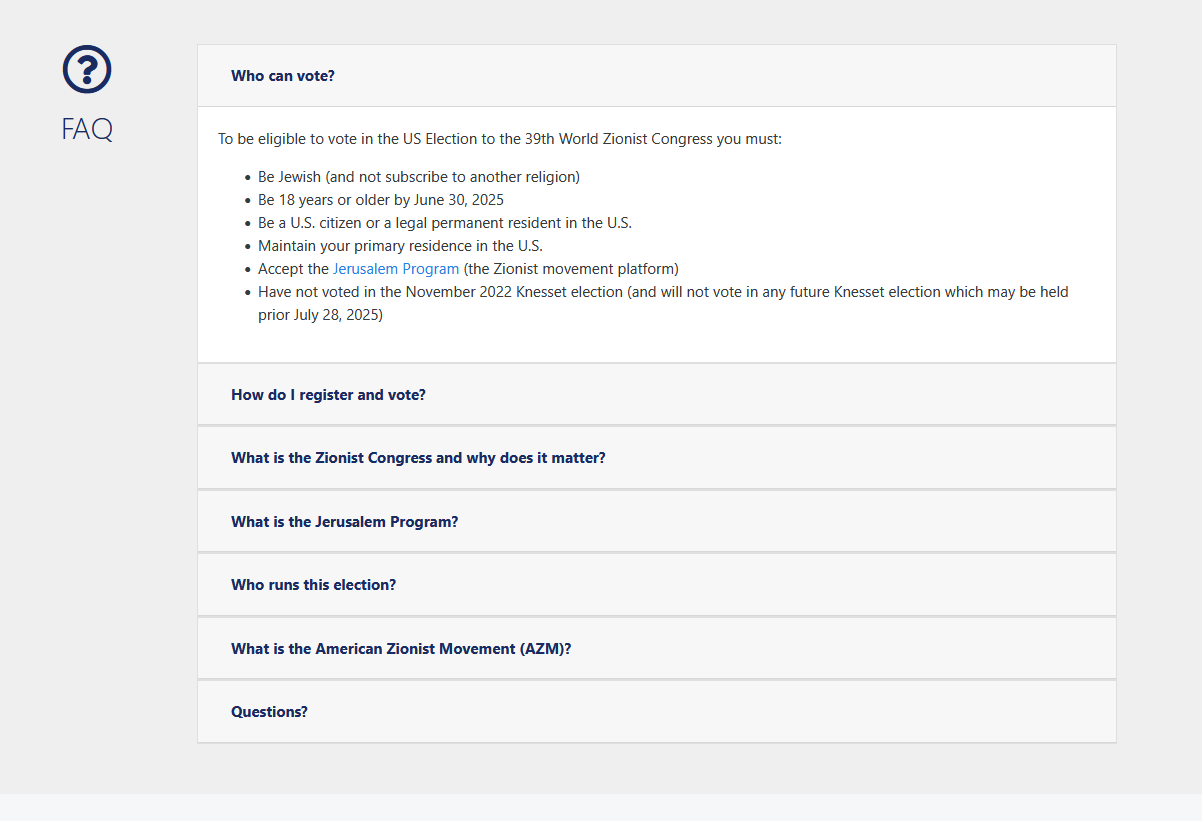Expand "How do I register and vote?"
This screenshot has width=1202, height=821.
tap(656, 395)
